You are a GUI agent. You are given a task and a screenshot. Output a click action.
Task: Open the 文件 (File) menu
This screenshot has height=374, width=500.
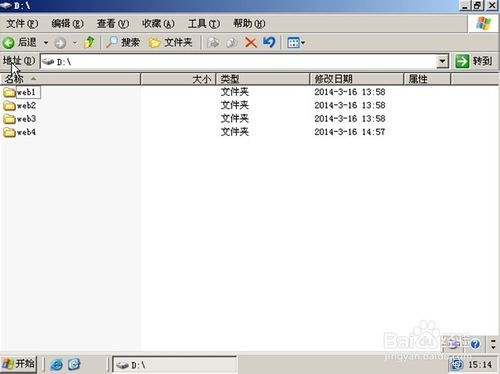click(22, 23)
